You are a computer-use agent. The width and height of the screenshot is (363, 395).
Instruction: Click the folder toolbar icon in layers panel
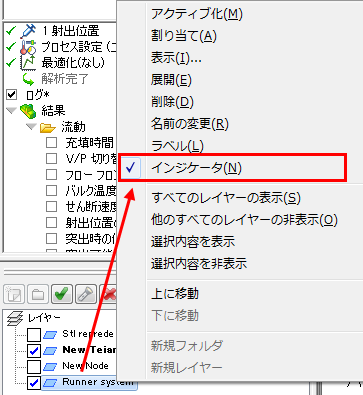pyautogui.click(x=38, y=294)
